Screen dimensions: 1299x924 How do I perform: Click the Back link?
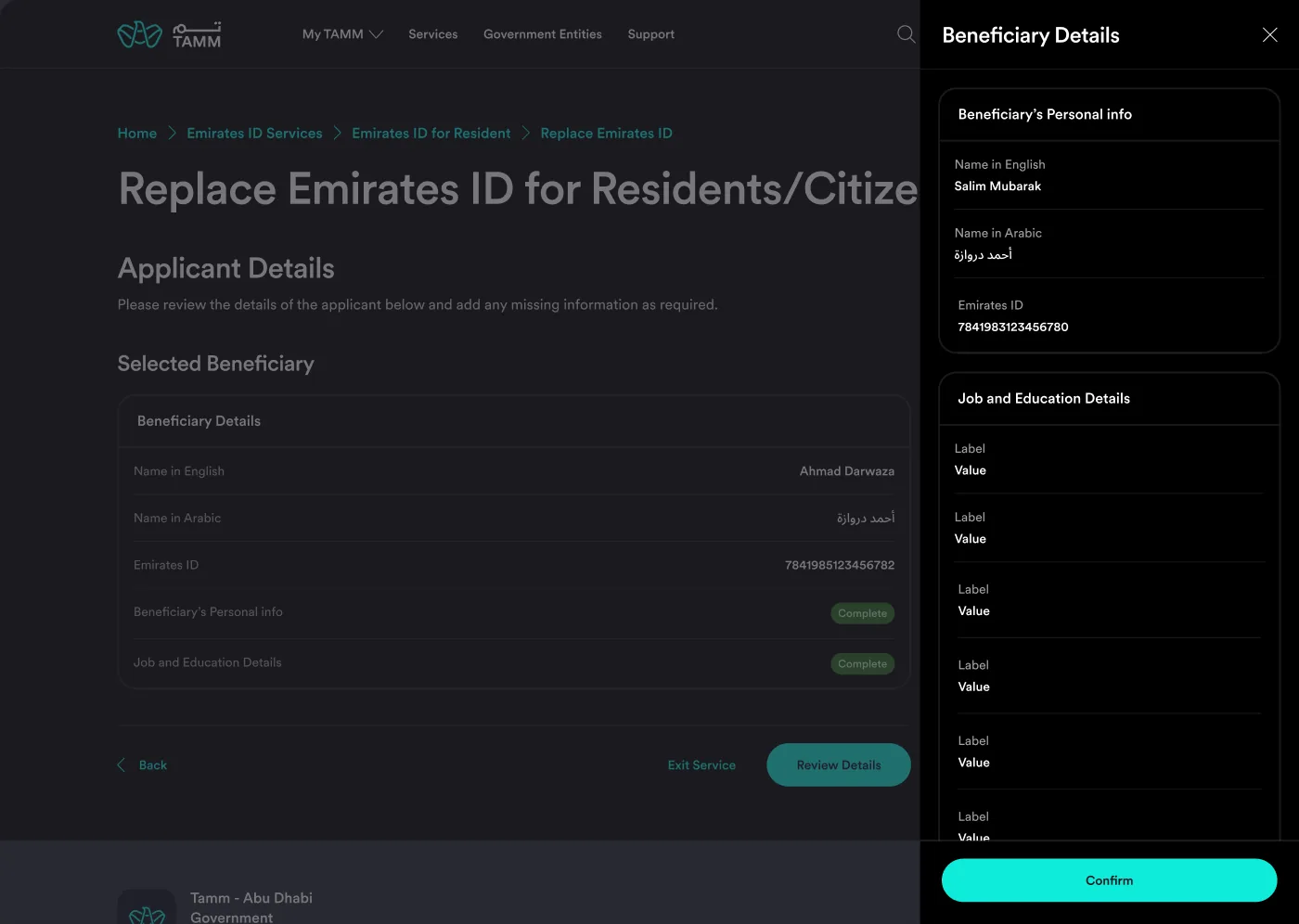coord(153,765)
